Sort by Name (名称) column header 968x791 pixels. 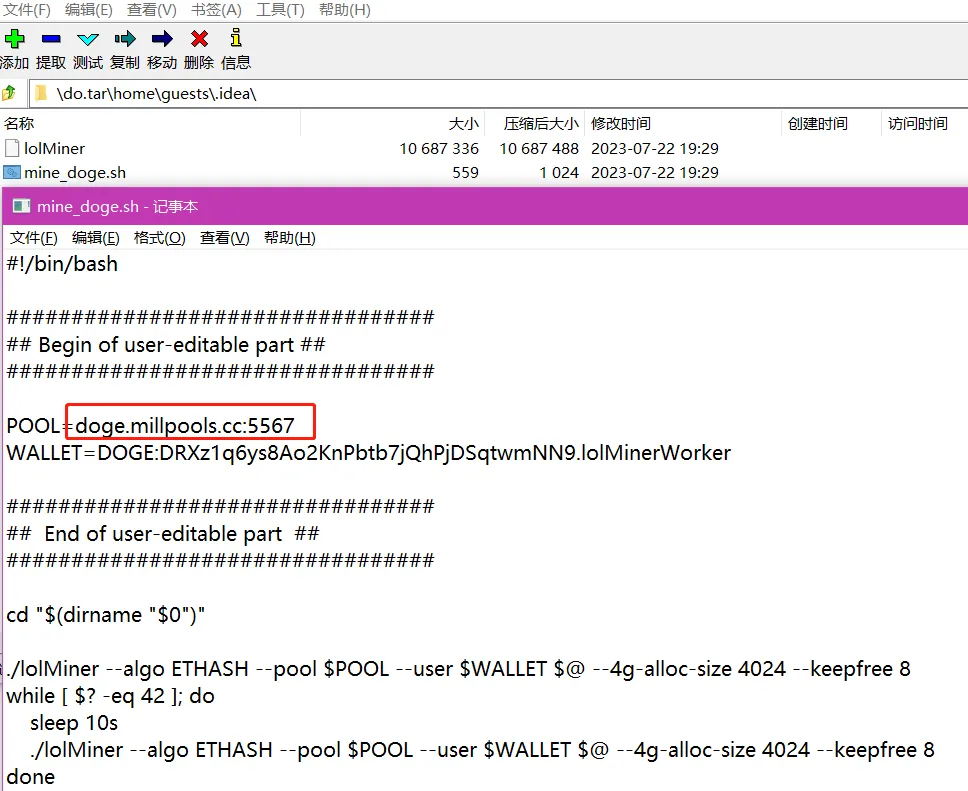pyautogui.click(x=20, y=124)
